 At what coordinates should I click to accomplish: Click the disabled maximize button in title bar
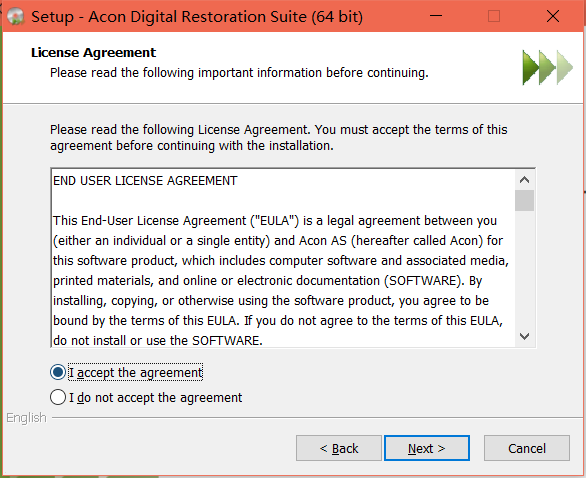pos(494,16)
